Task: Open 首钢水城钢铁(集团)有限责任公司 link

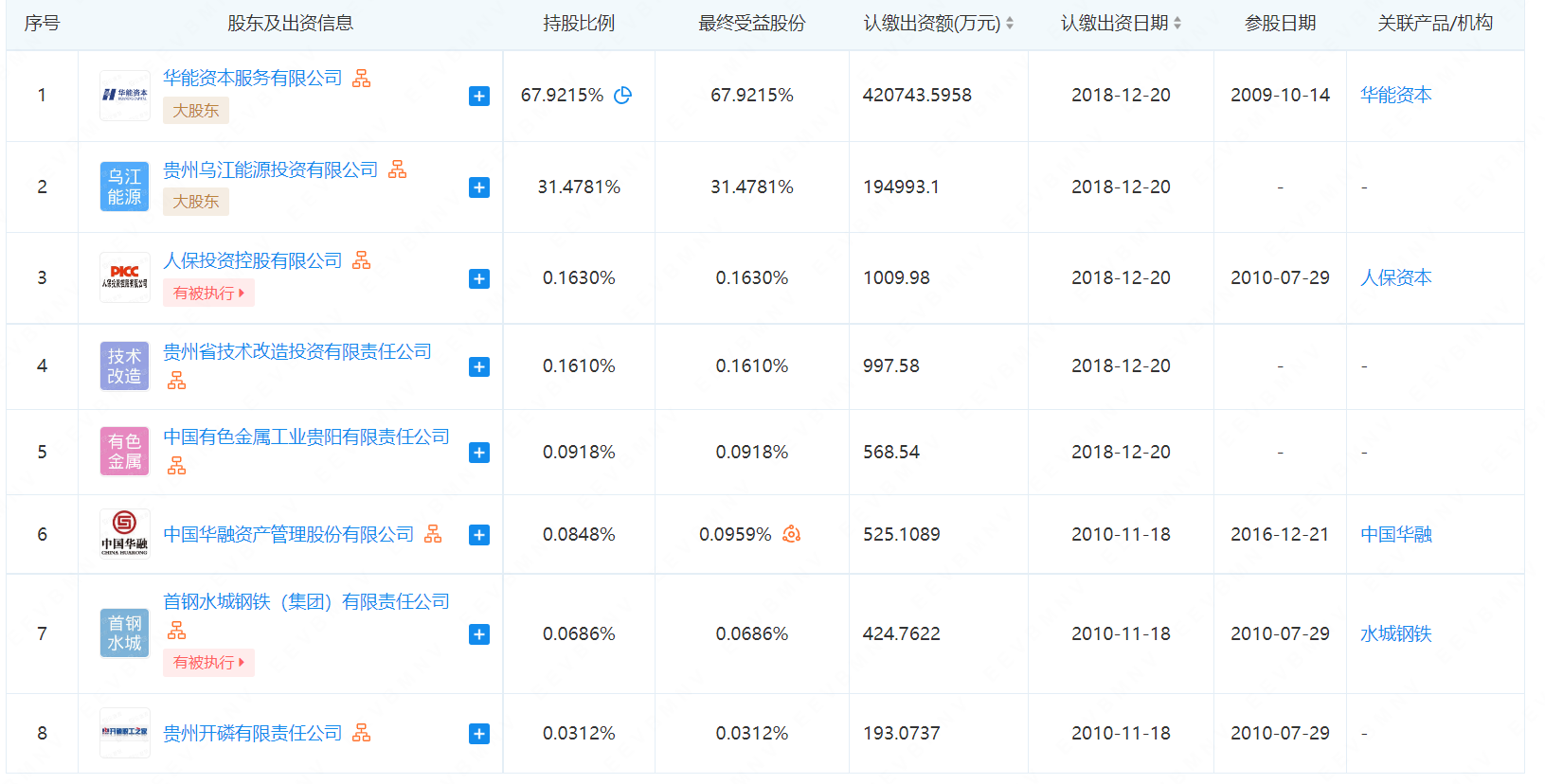Action: point(307,602)
